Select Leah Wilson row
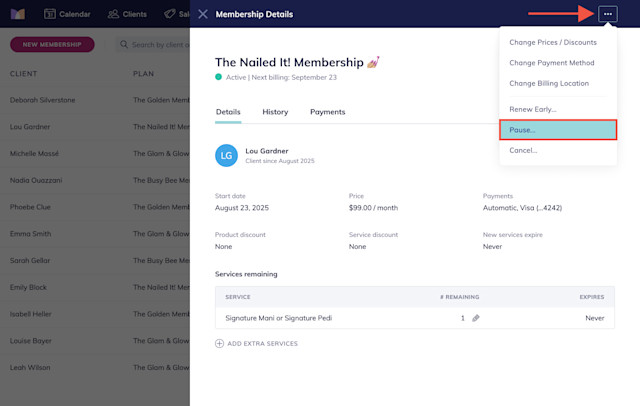The image size is (640, 406). click(x=95, y=367)
